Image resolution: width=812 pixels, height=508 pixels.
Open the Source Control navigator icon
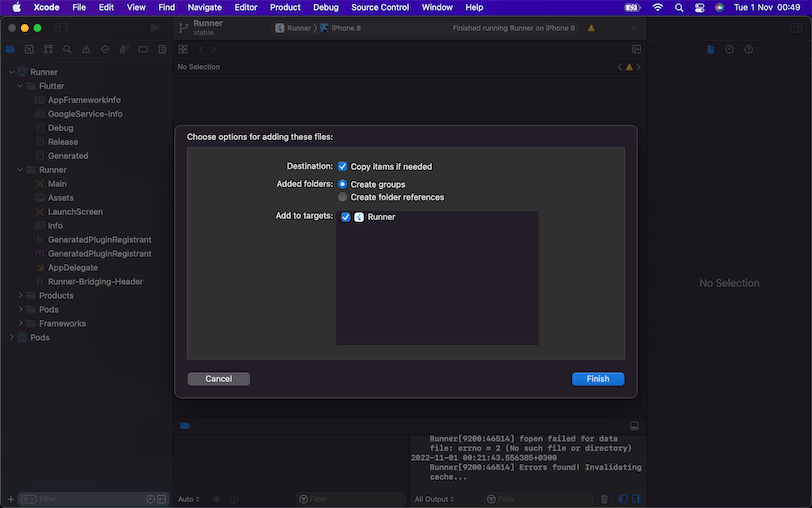pyautogui.click(x=29, y=49)
